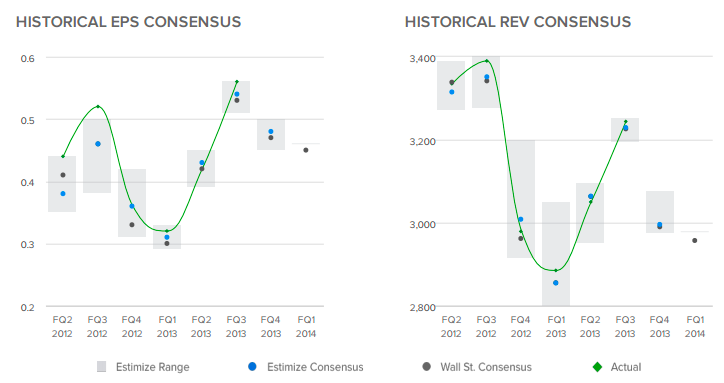This screenshot has width=724, height=383.
Task: Click the FQ2 2012 Estimize EPS blue dot
Action: click(x=63, y=194)
